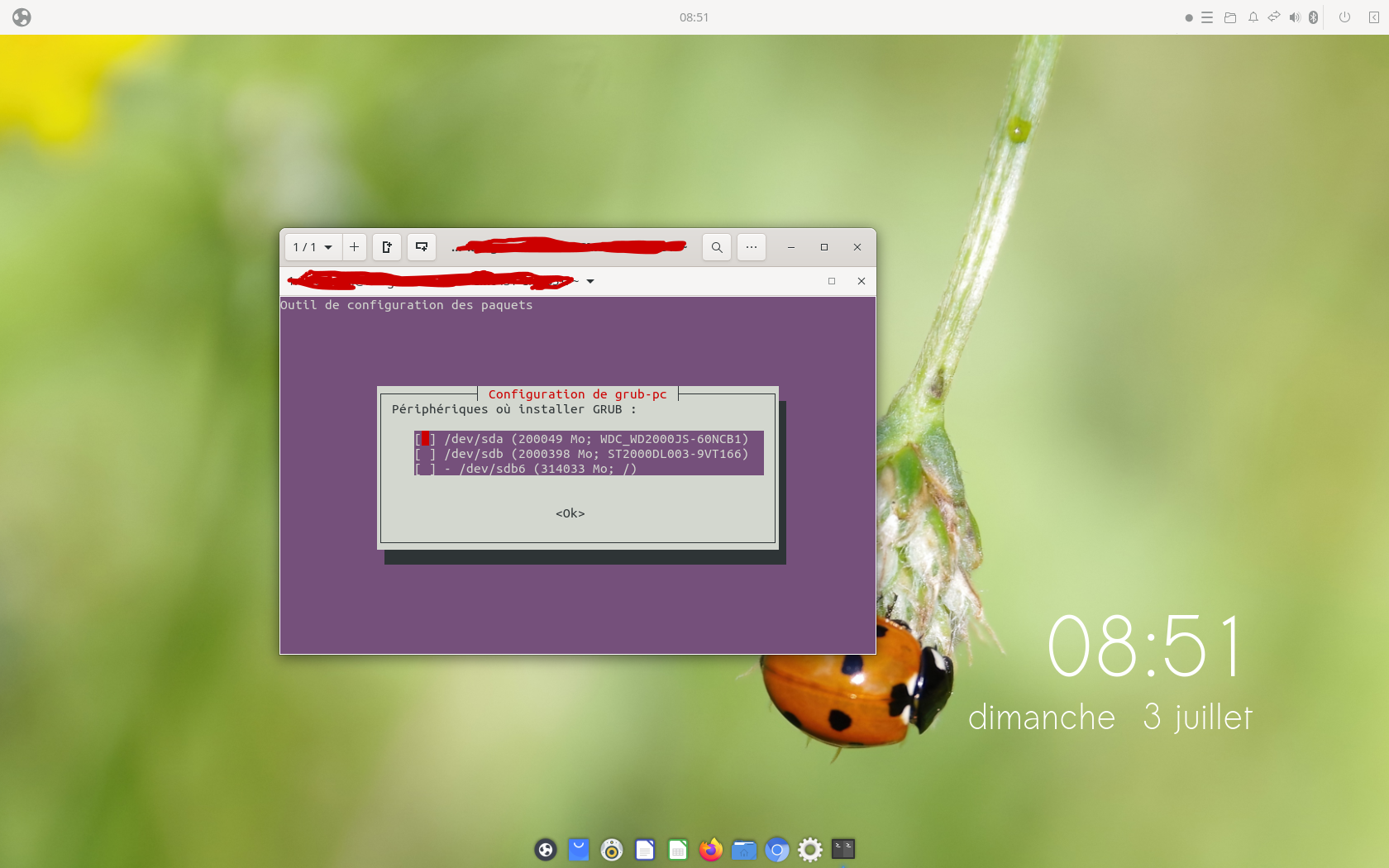Toggle the /dev/sdb6 partition checkbox

pyautogui.click(x=425, y=469)
